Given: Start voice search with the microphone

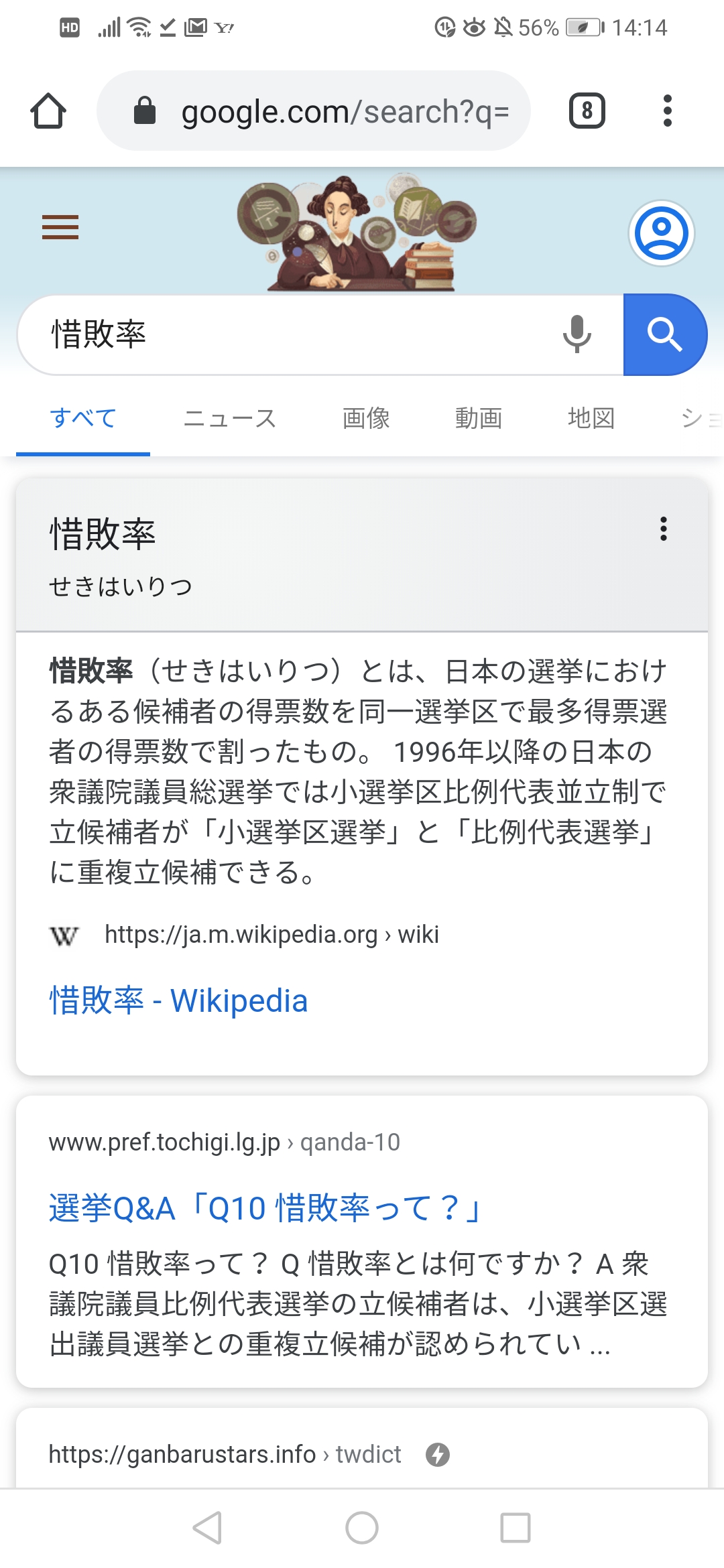Looking at the screenshot, I should pos(577,334).
